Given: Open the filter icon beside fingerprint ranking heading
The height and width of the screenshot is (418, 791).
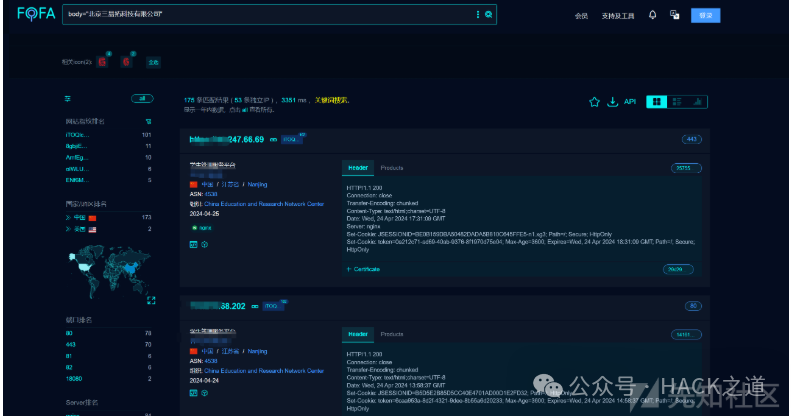Looking at the screenshot, I should pos(148,122).
